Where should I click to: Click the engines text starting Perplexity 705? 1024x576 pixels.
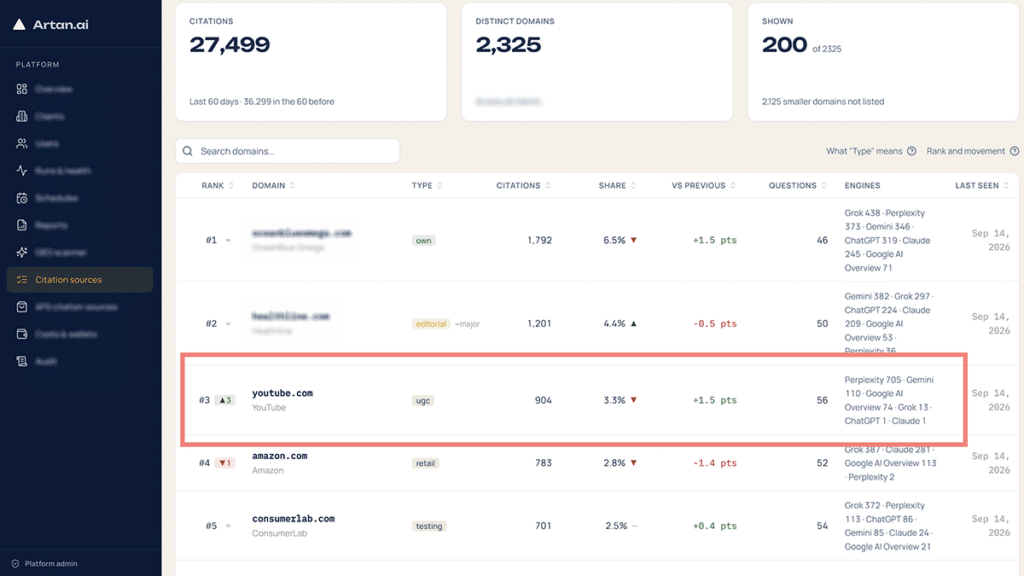(x=889, y=400)
